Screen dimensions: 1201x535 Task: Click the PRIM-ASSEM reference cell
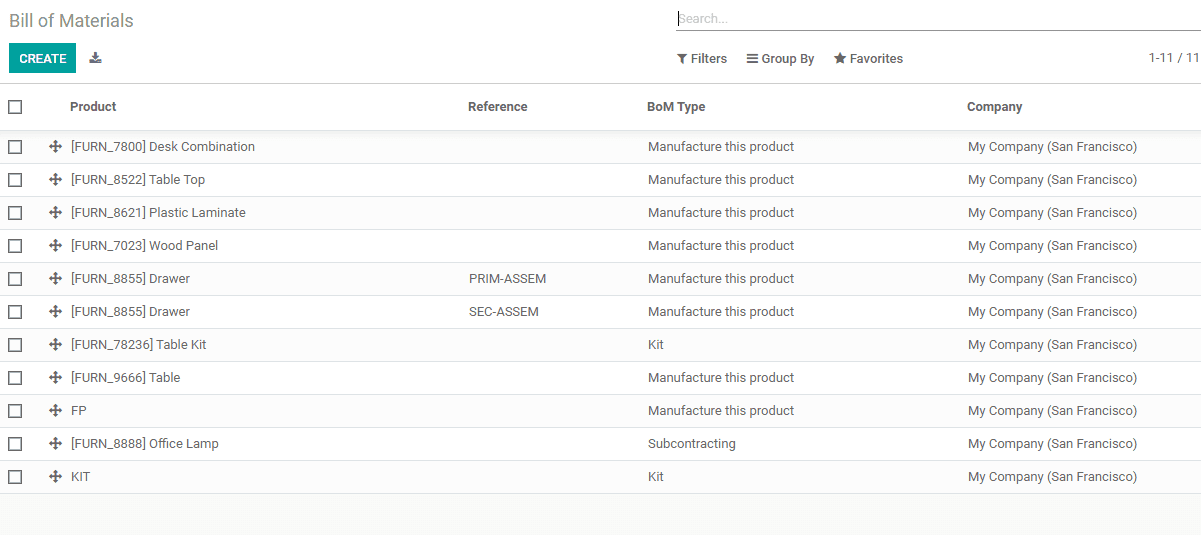coord(507,279)
